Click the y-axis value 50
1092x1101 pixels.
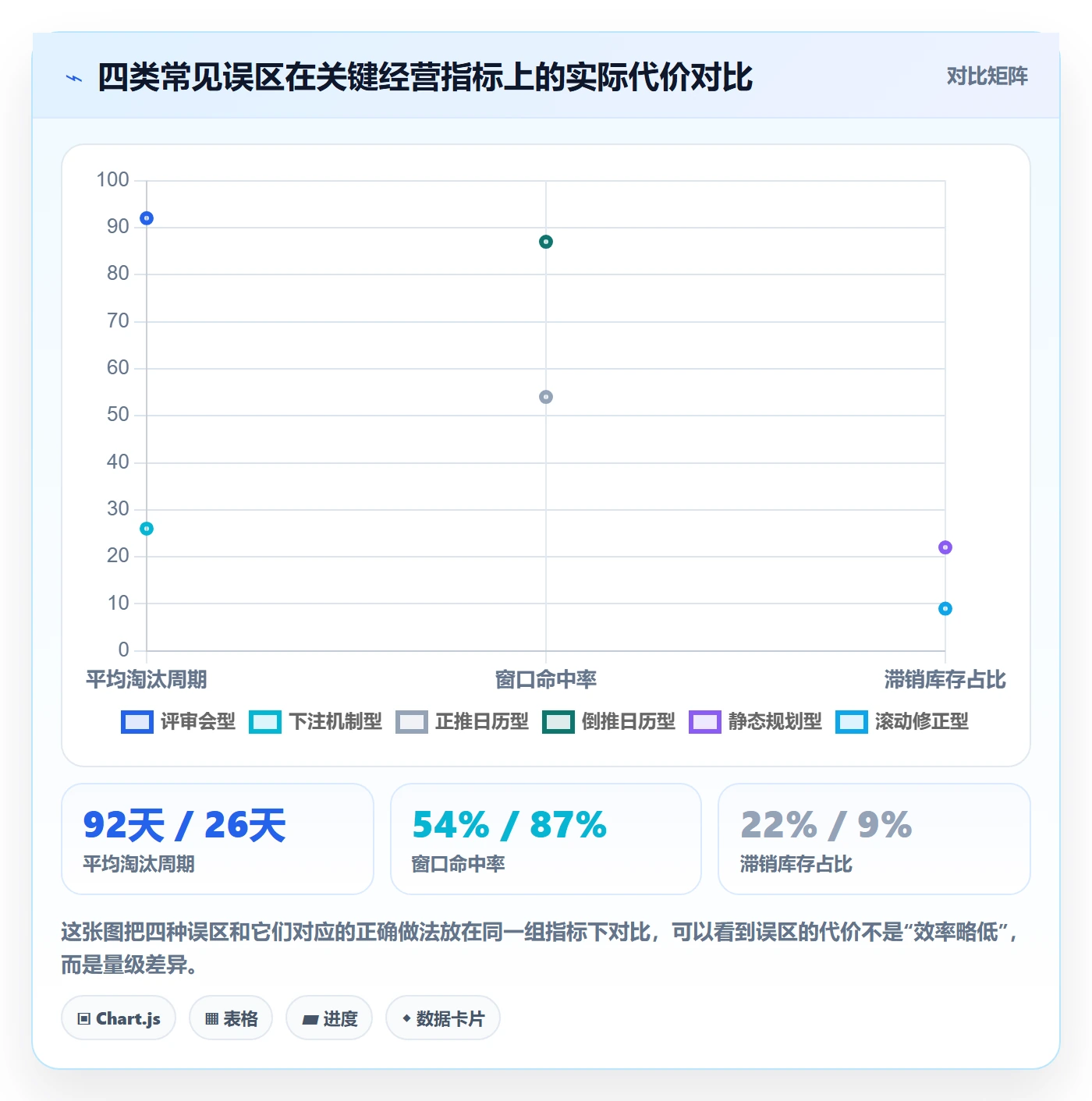118,414
